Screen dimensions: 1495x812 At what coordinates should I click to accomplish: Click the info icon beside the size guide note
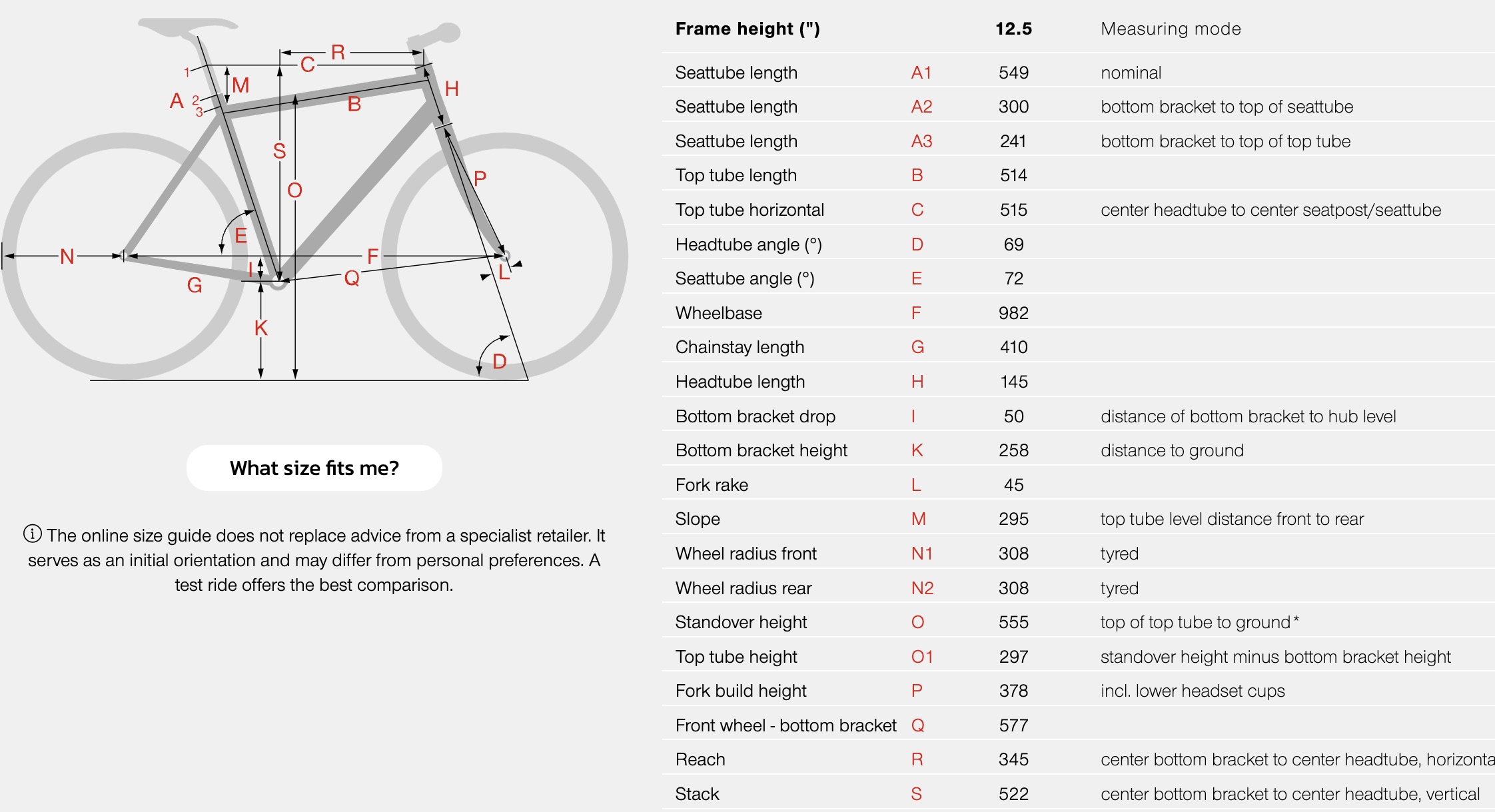(32, 534)
